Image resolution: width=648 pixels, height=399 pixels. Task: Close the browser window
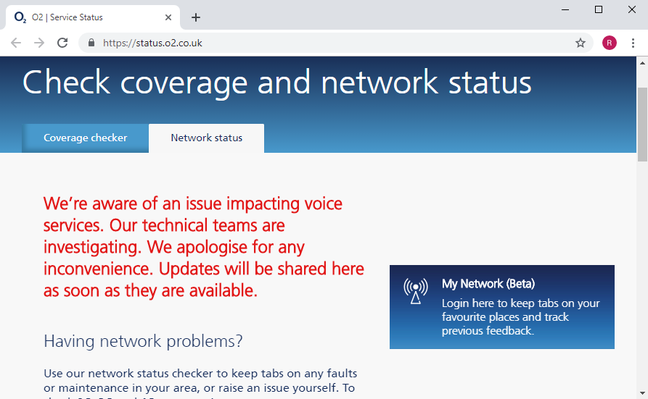coord(632,10)
